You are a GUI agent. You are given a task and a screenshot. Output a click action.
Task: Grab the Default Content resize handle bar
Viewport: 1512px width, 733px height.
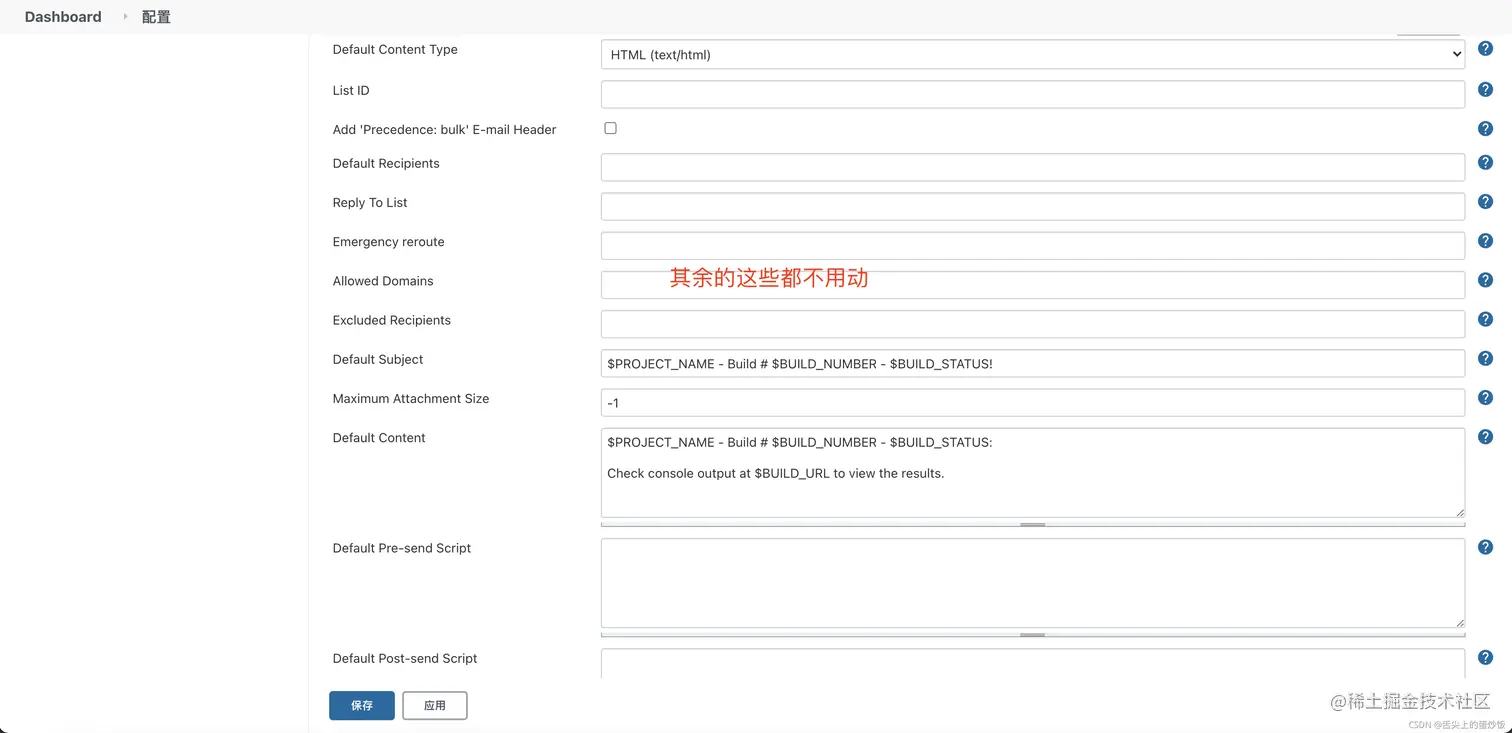pos(1033,524)
